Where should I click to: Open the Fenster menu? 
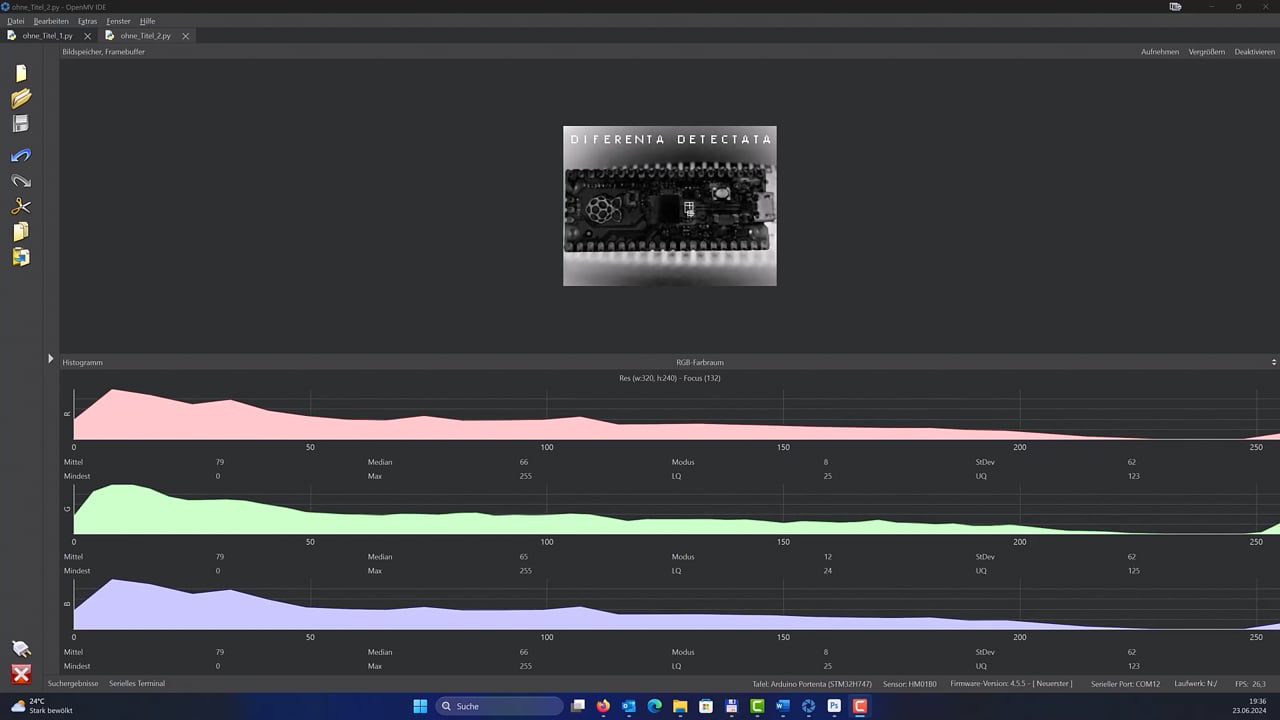tap(118, 21)
